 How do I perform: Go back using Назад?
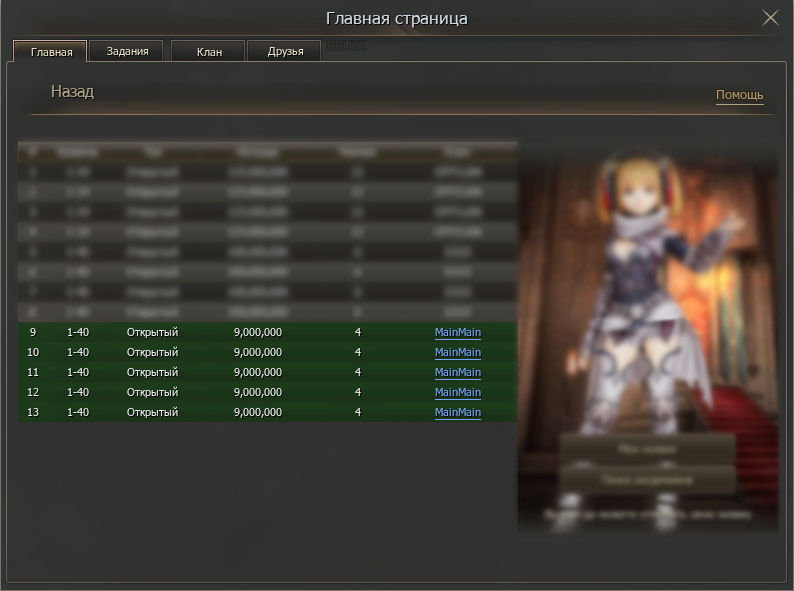(72, 92)
